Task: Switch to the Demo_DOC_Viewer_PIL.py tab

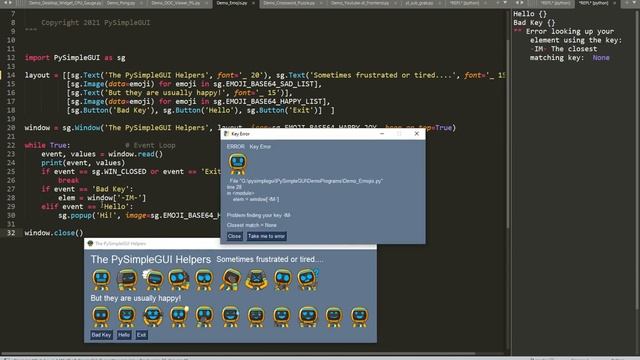Action: tap(176, 3)
